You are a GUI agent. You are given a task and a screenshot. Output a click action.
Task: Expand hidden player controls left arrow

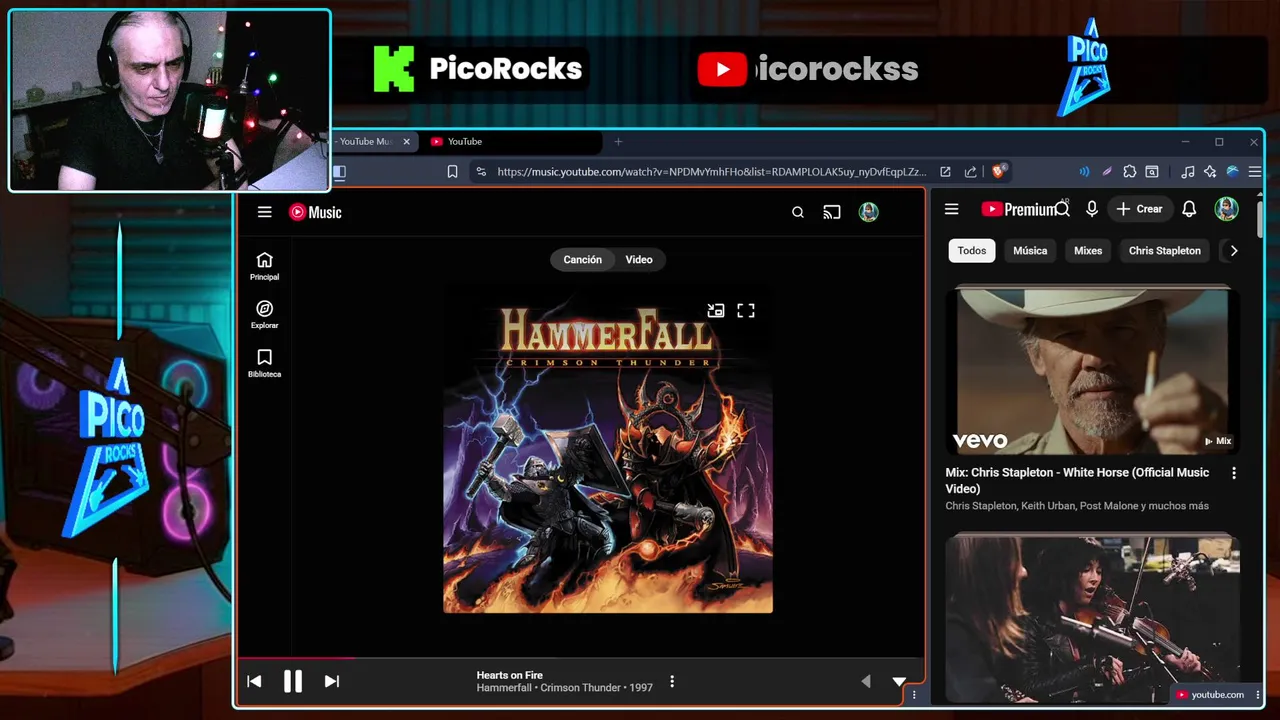point(866,681)
